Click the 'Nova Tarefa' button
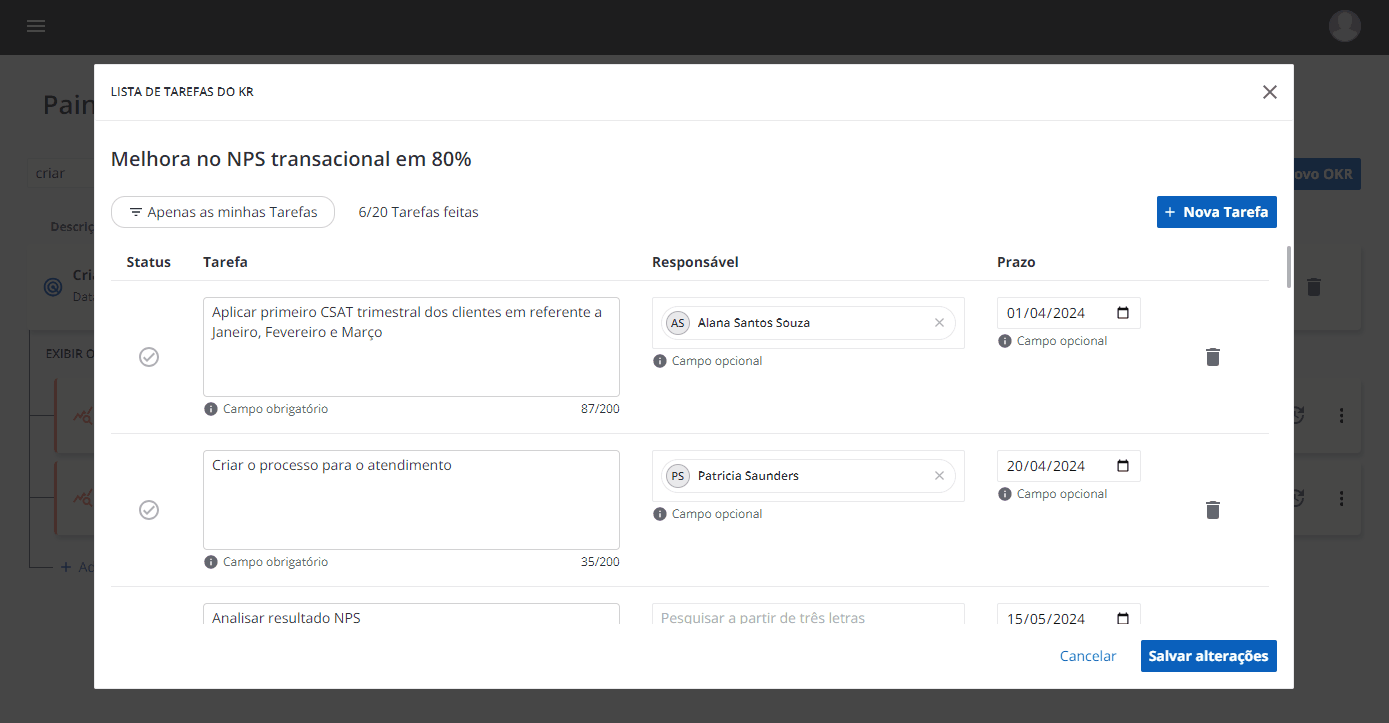The height and width of the screenshot is (723, 1389). coord(1216,212)
